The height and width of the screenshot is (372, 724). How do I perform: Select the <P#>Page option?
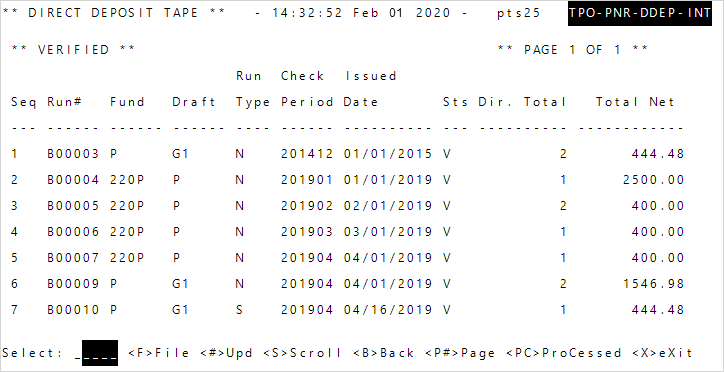[x=460, y=353]
